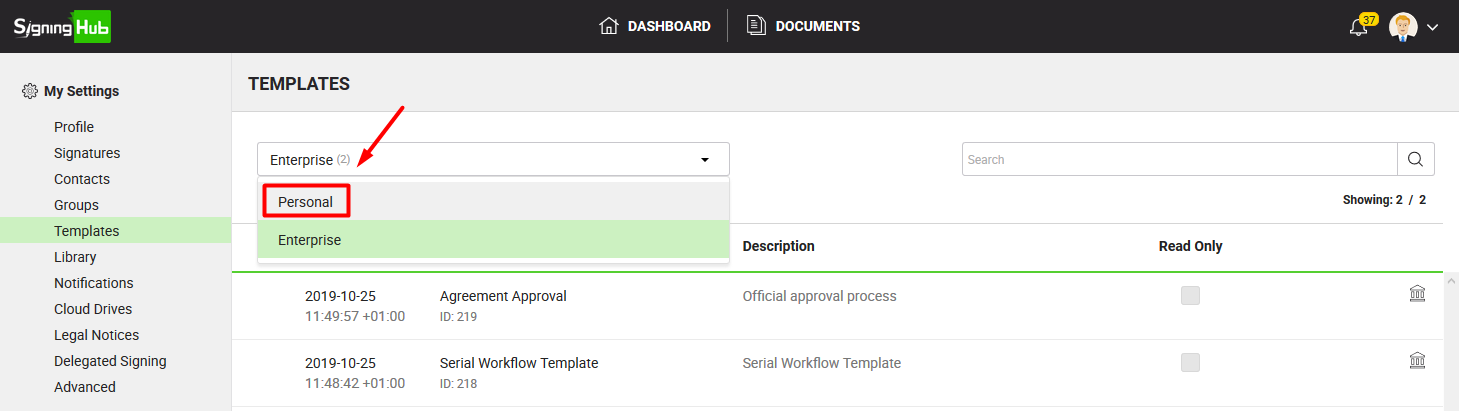Image resolution: width=1459 pixels, height=411 pixels.
Task: Choose the Enterprise option in the list
Action: (x=310, y=240)
